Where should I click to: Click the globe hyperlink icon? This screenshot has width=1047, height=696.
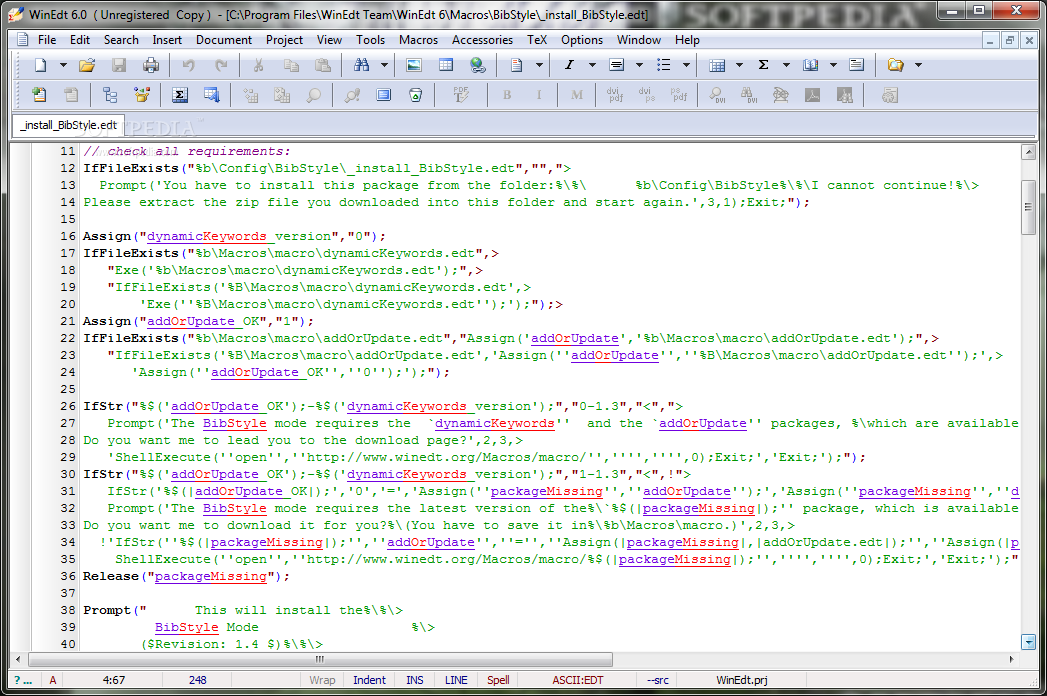pos(477,65)
